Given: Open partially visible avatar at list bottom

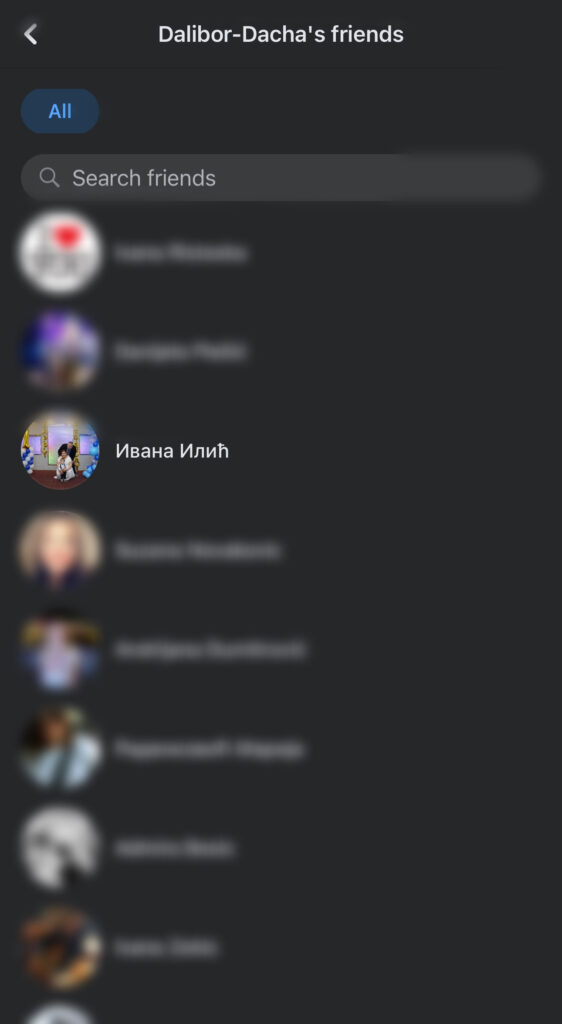Looking at the screenshot, I should pos(60,1014).
